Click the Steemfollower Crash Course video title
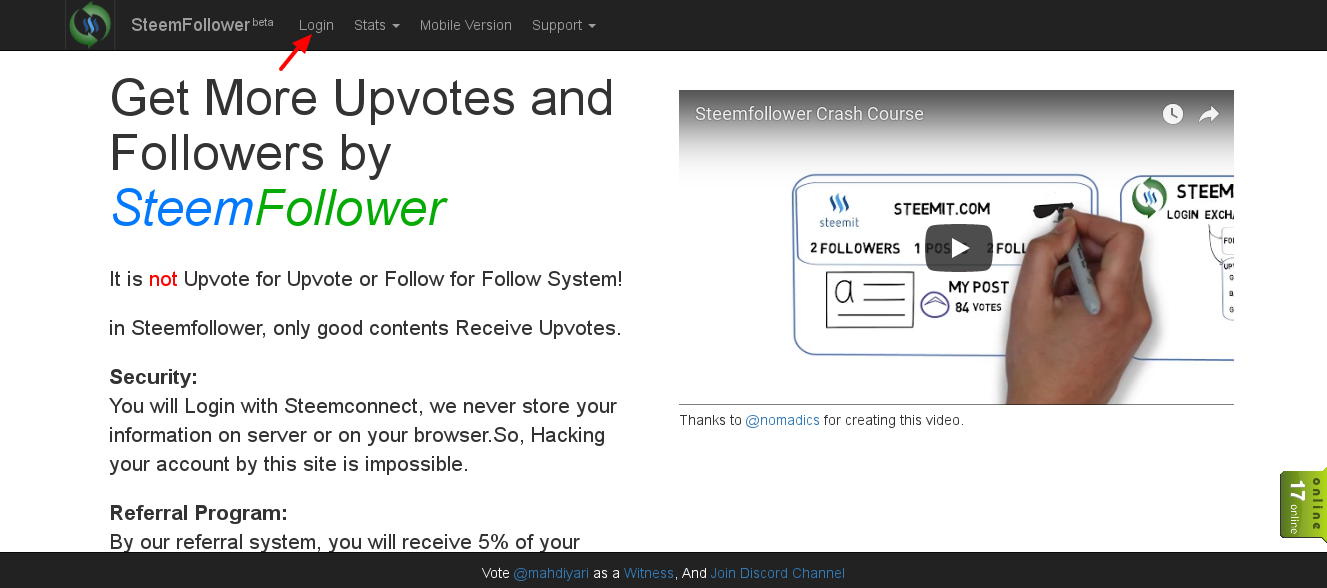This screenshot has width=1327, height=588. tap(809, 113)
